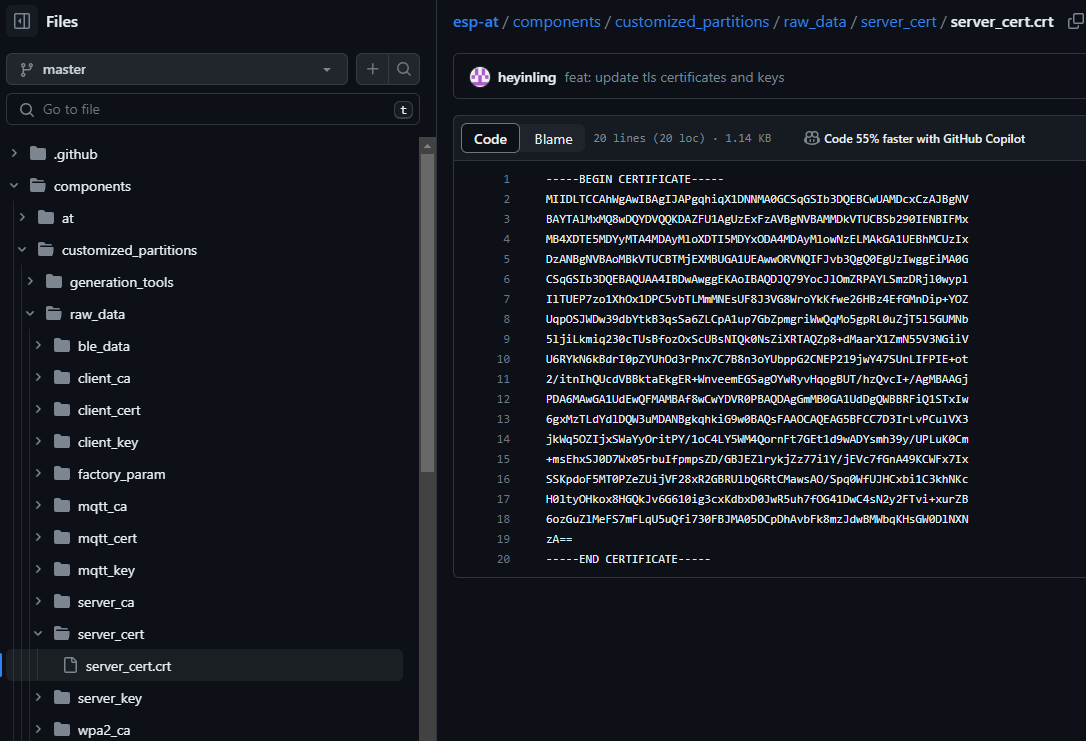Open heyinling user avatar
The height and width of the screenshot is (741, 1086).
(x=480, y=77)
